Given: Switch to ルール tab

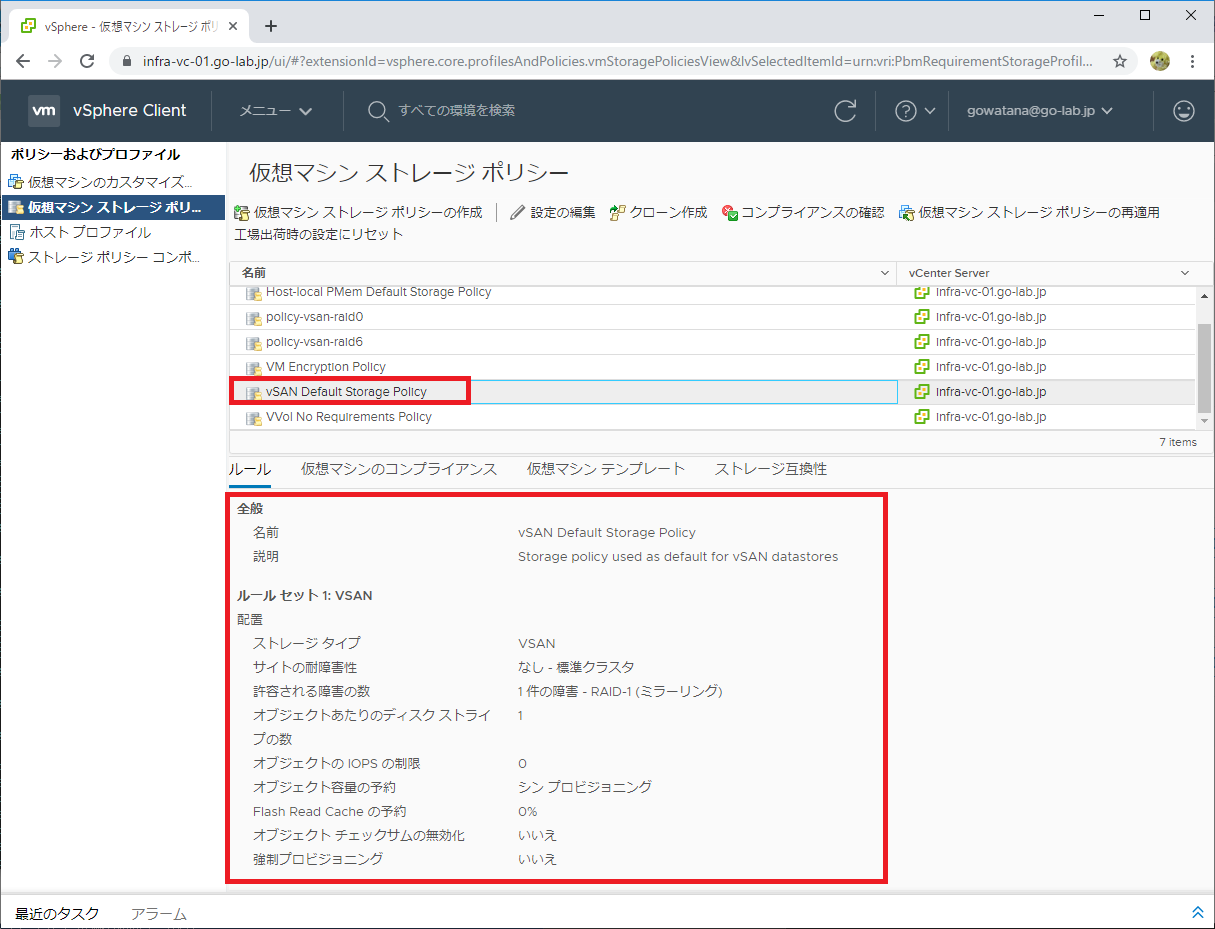Looking at the screenshot, I should (250, 469).
